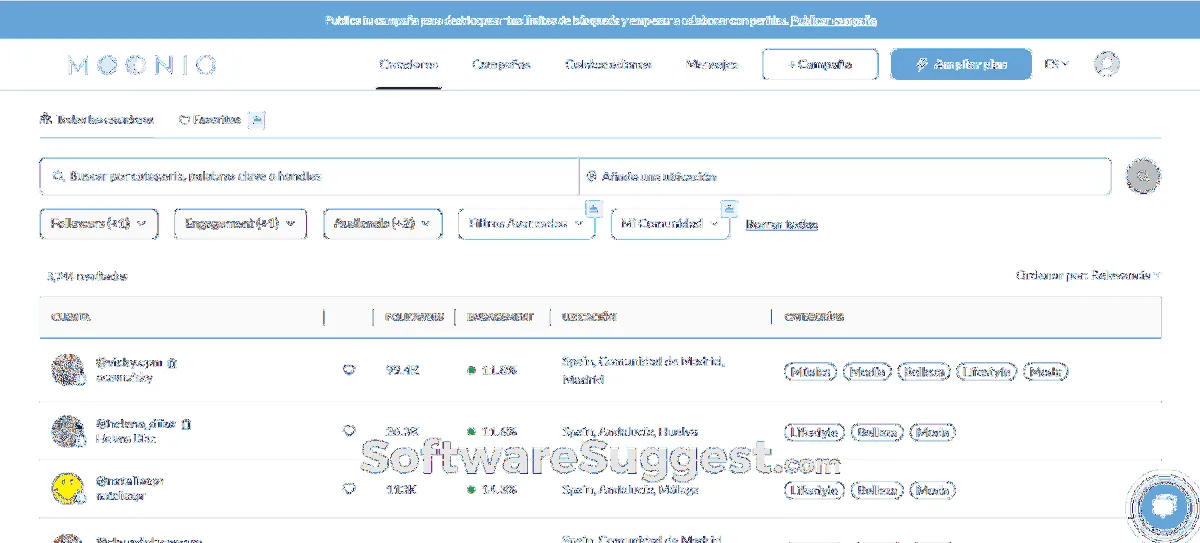Click the Ubicación column header
The image size is (1200, 543).
tap(589, 317)
